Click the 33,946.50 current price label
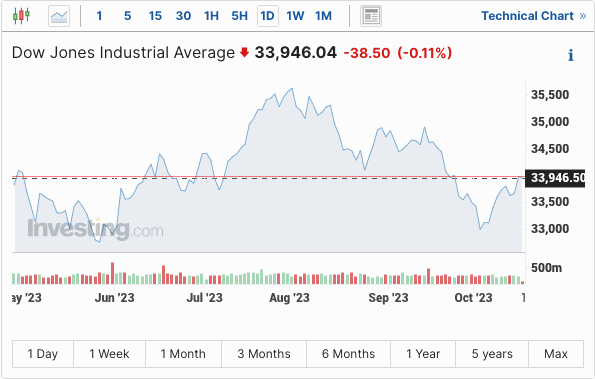 [x=555, y=178]
